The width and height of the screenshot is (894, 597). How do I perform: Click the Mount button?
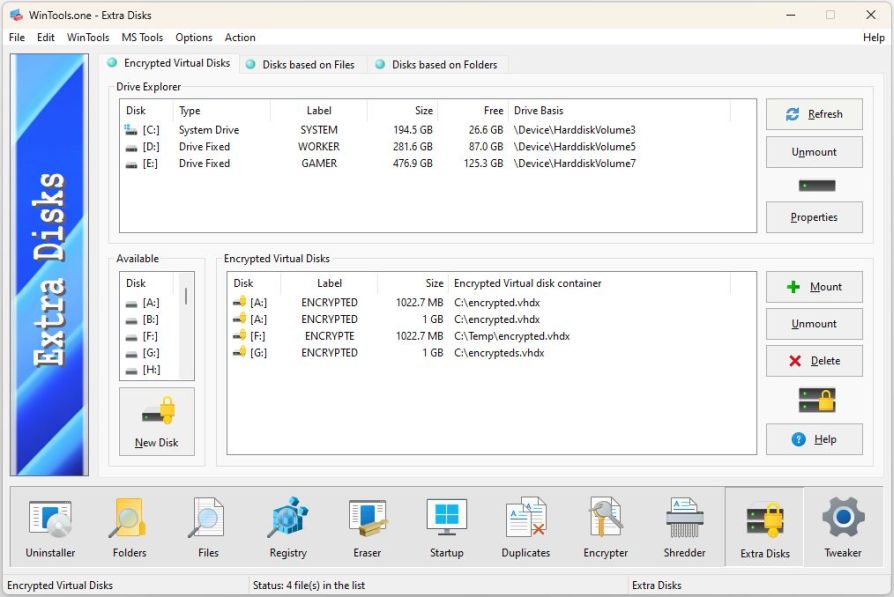pyautogui.click(x=814, y=287)
